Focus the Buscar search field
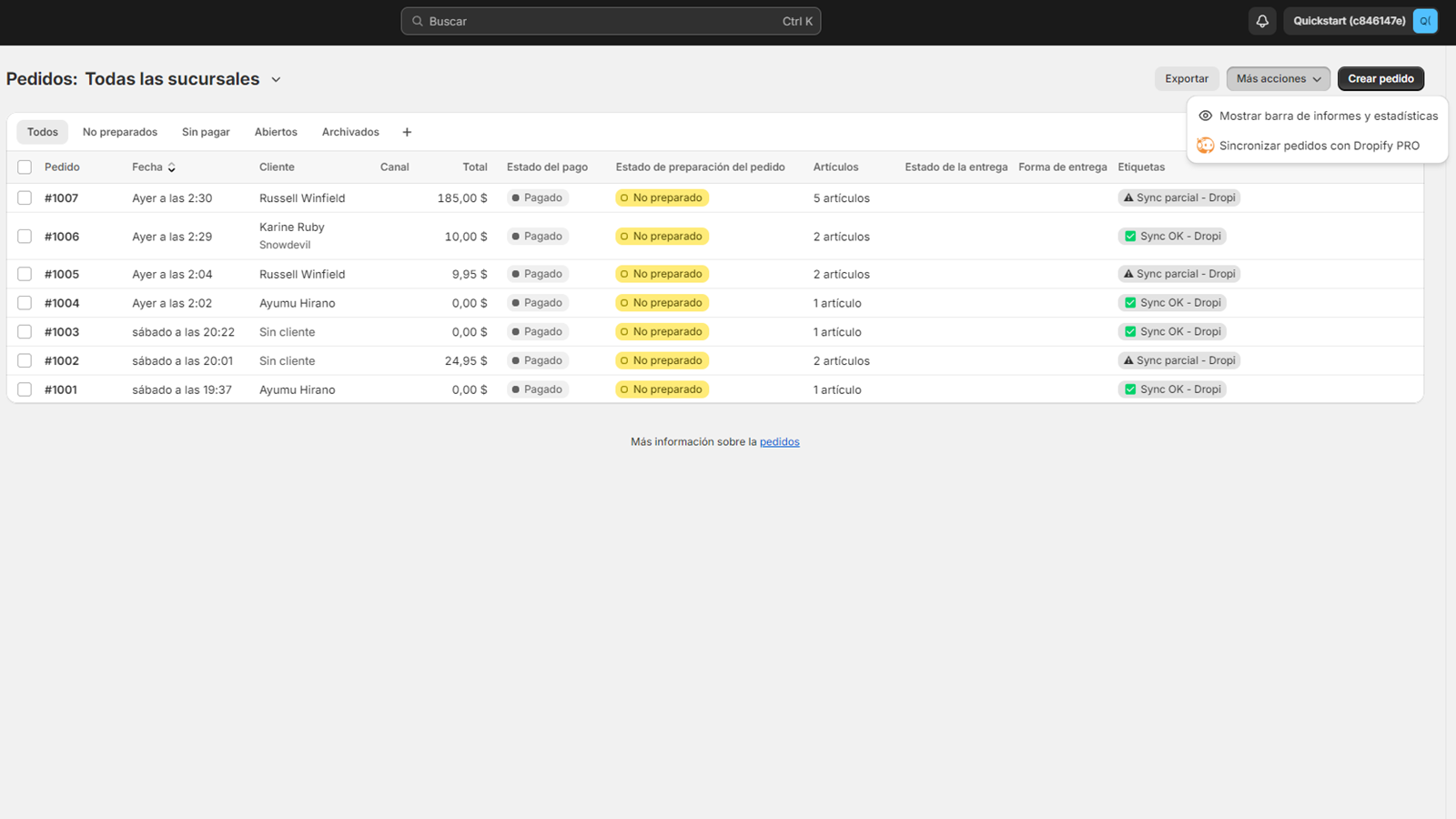Viewport: 1456px width, 819px height. coord(601,21)
